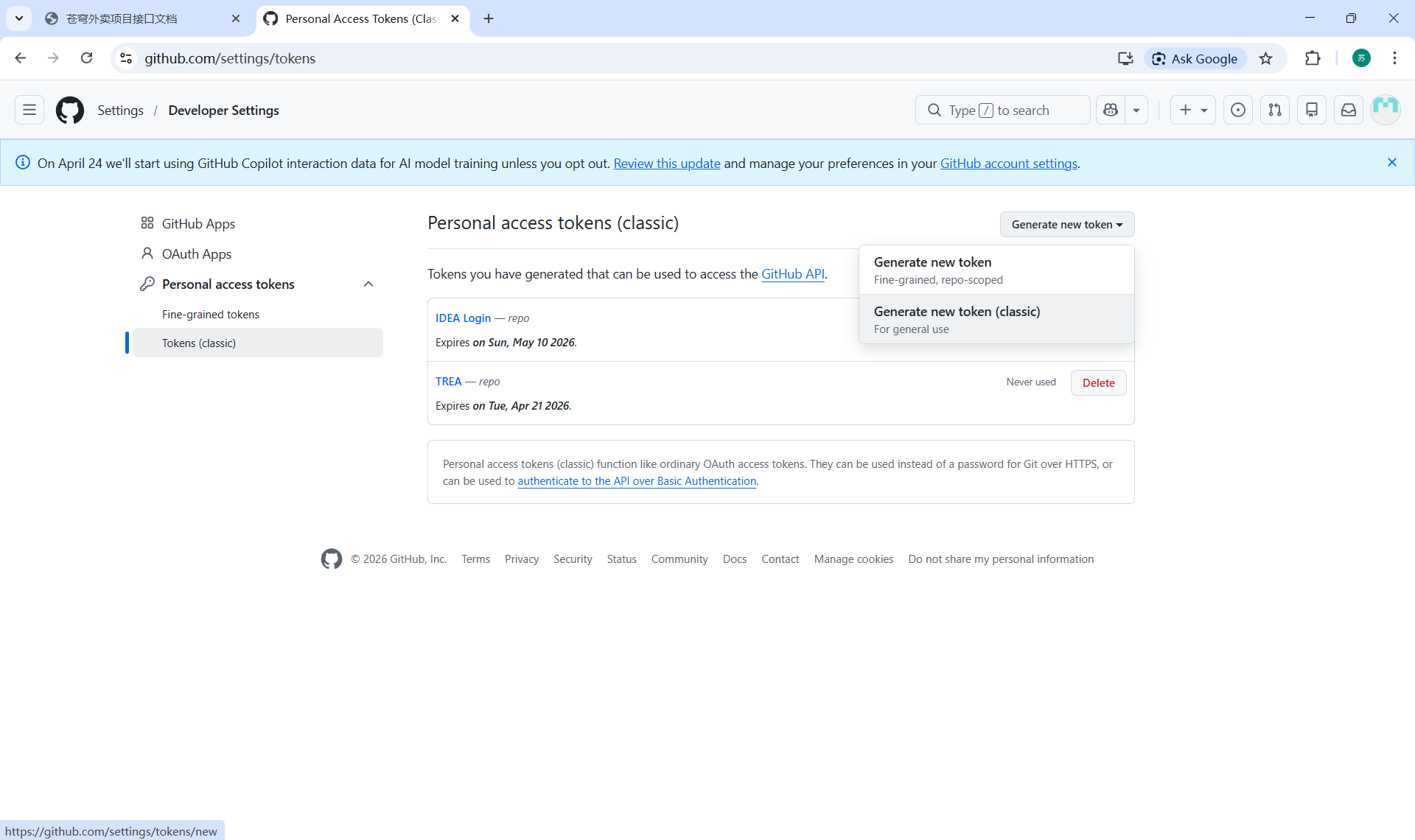
Task: Open the Repositories icon in the header
Action: [1312, 110]
